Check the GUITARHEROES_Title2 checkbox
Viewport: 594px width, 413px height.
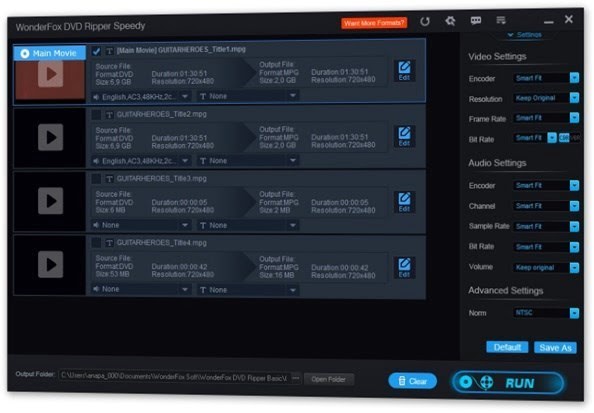point(96,115)
